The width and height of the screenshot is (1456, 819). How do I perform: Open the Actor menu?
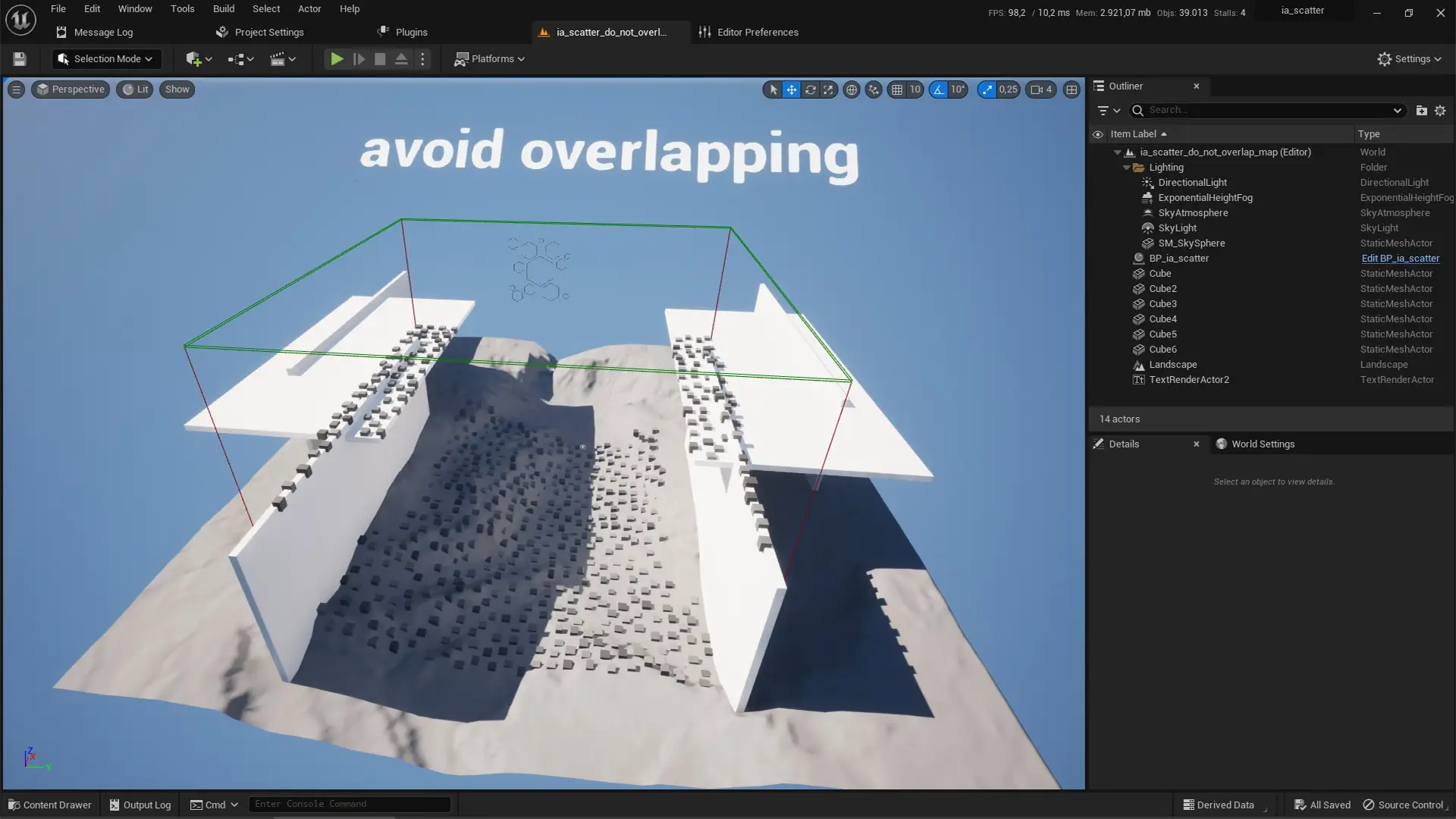(x=309, y=9)
